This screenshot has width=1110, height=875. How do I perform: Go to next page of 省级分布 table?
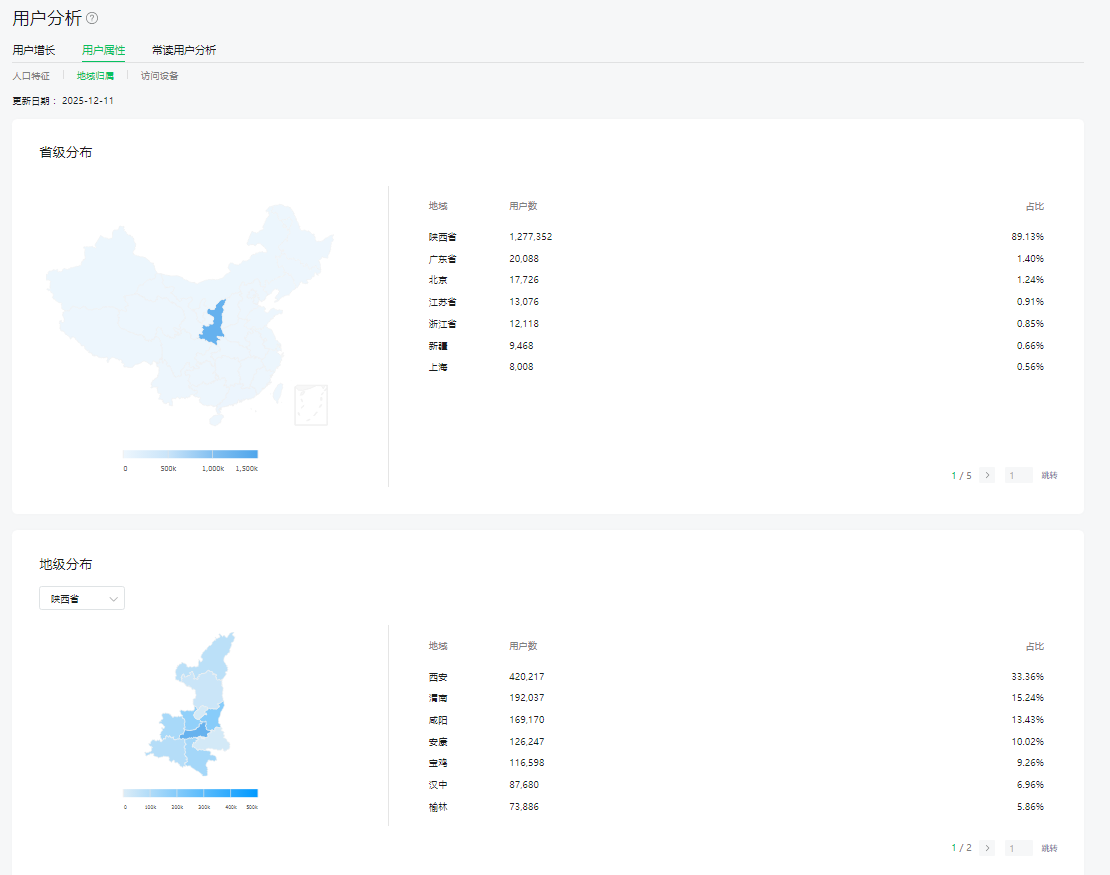(x=987, y=475)
